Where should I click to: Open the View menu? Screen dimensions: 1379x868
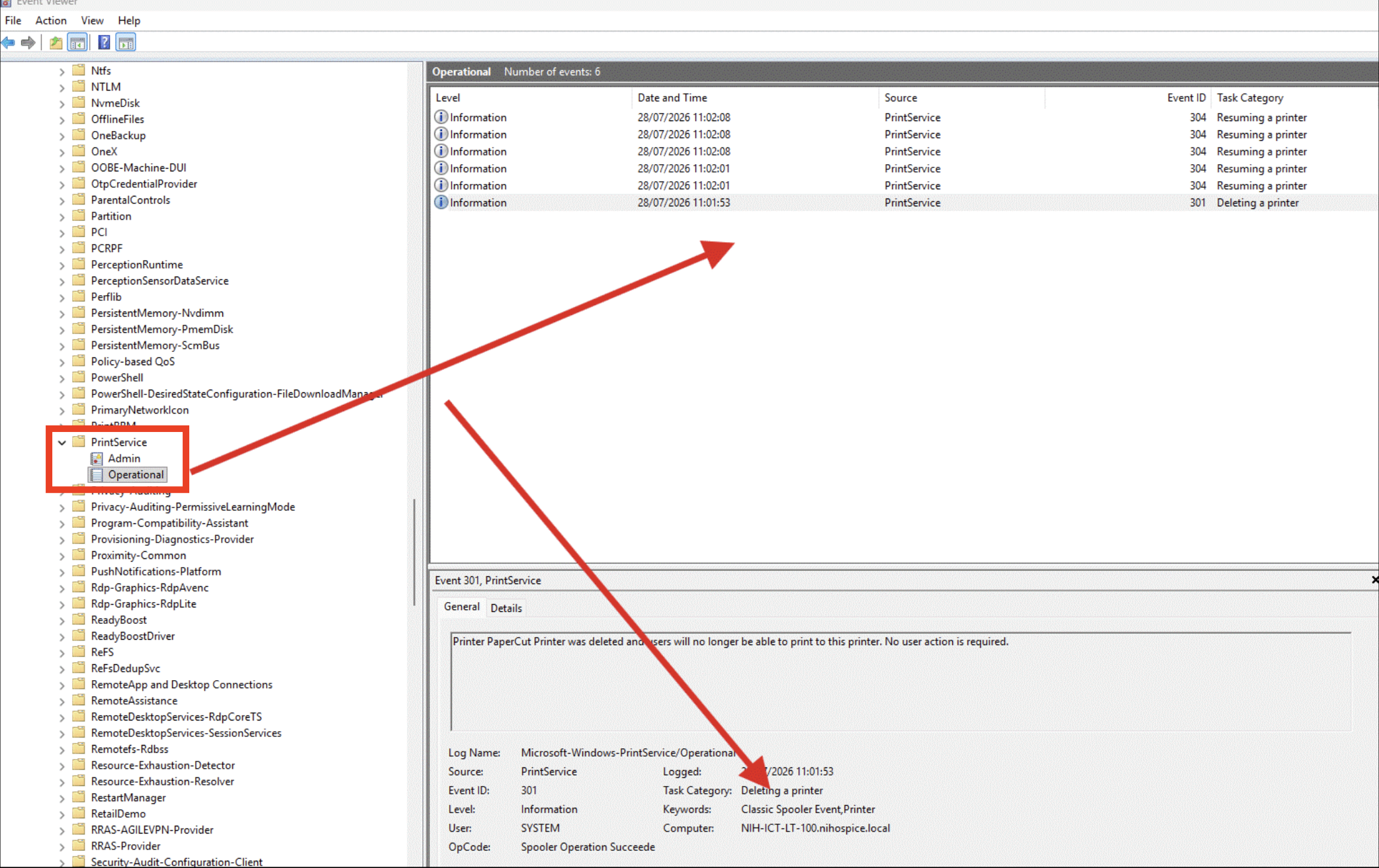[92, 21]
